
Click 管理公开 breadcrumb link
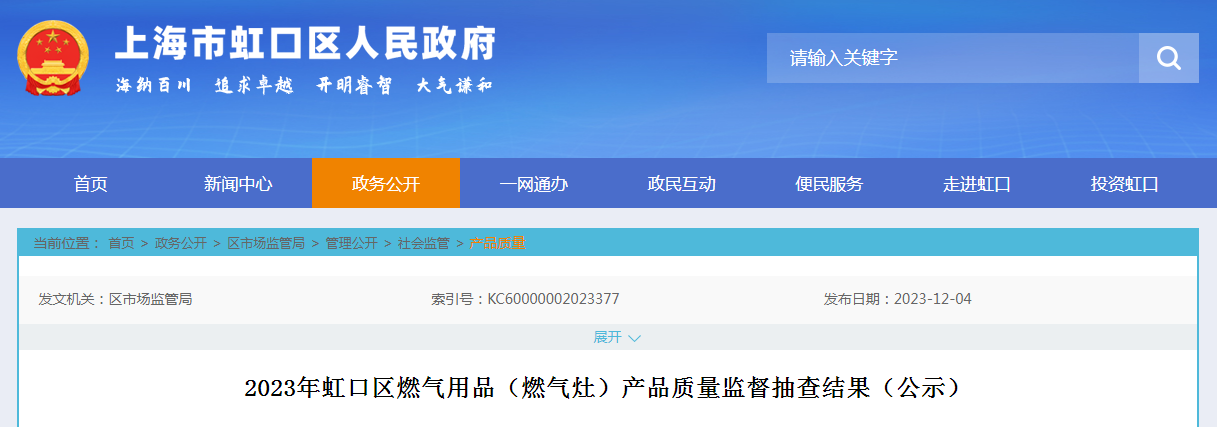coord(351,243)
